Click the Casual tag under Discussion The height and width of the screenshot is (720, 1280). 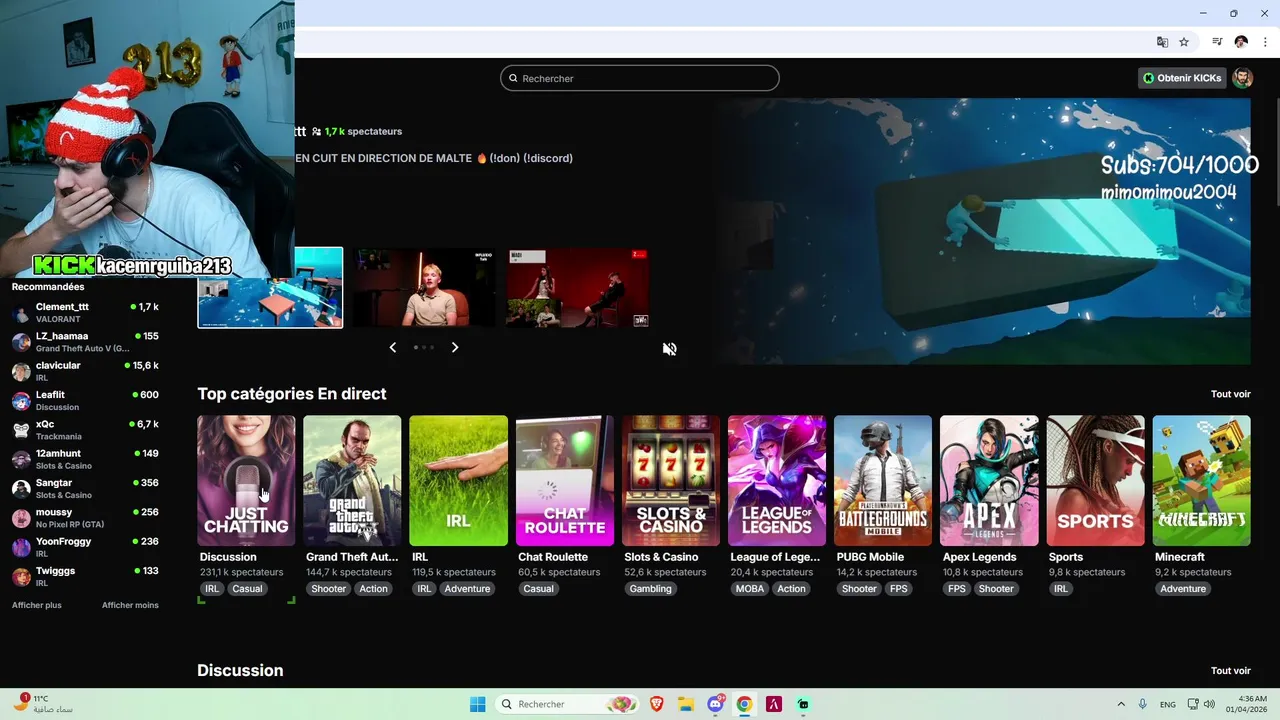coord(247,589)
